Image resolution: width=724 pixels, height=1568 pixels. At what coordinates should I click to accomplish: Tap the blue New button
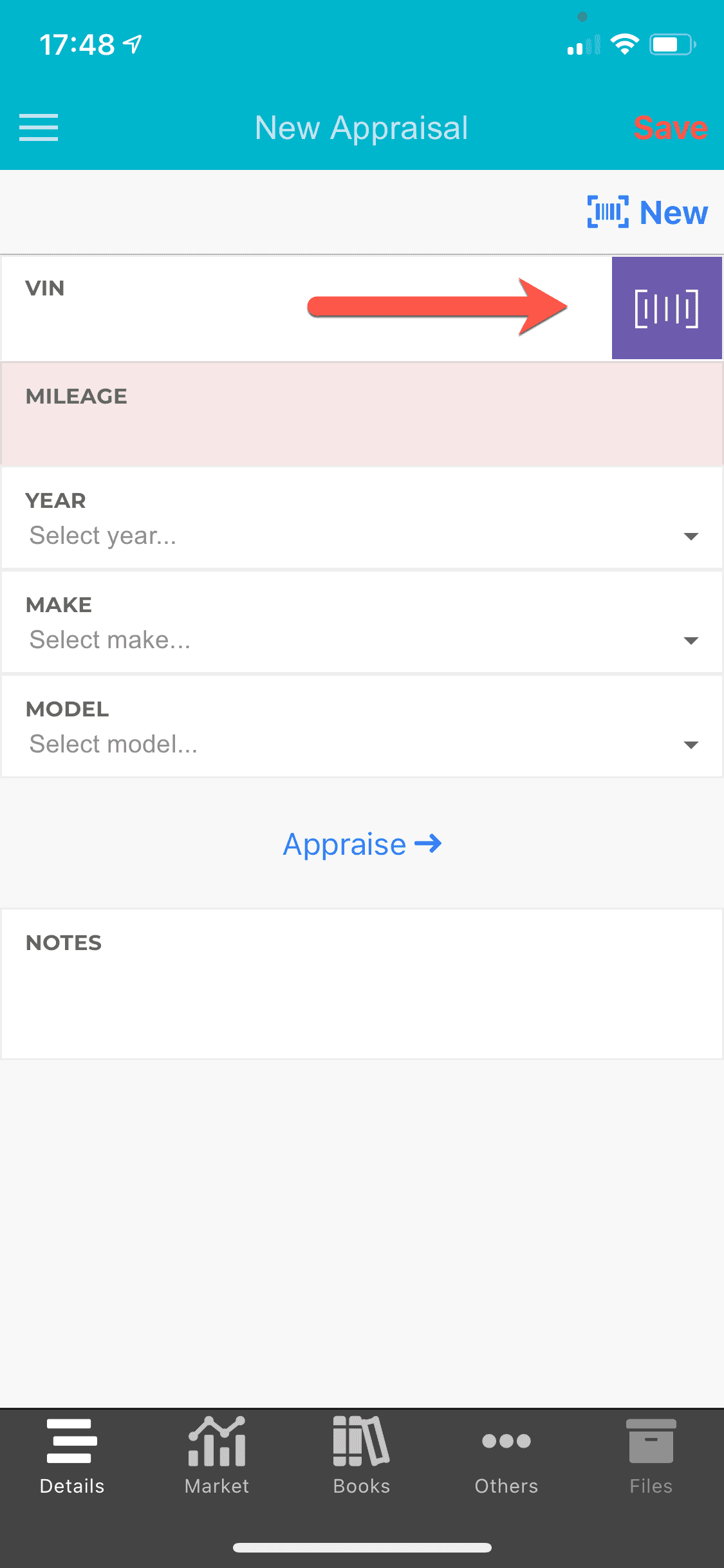[x=673, y=212]
